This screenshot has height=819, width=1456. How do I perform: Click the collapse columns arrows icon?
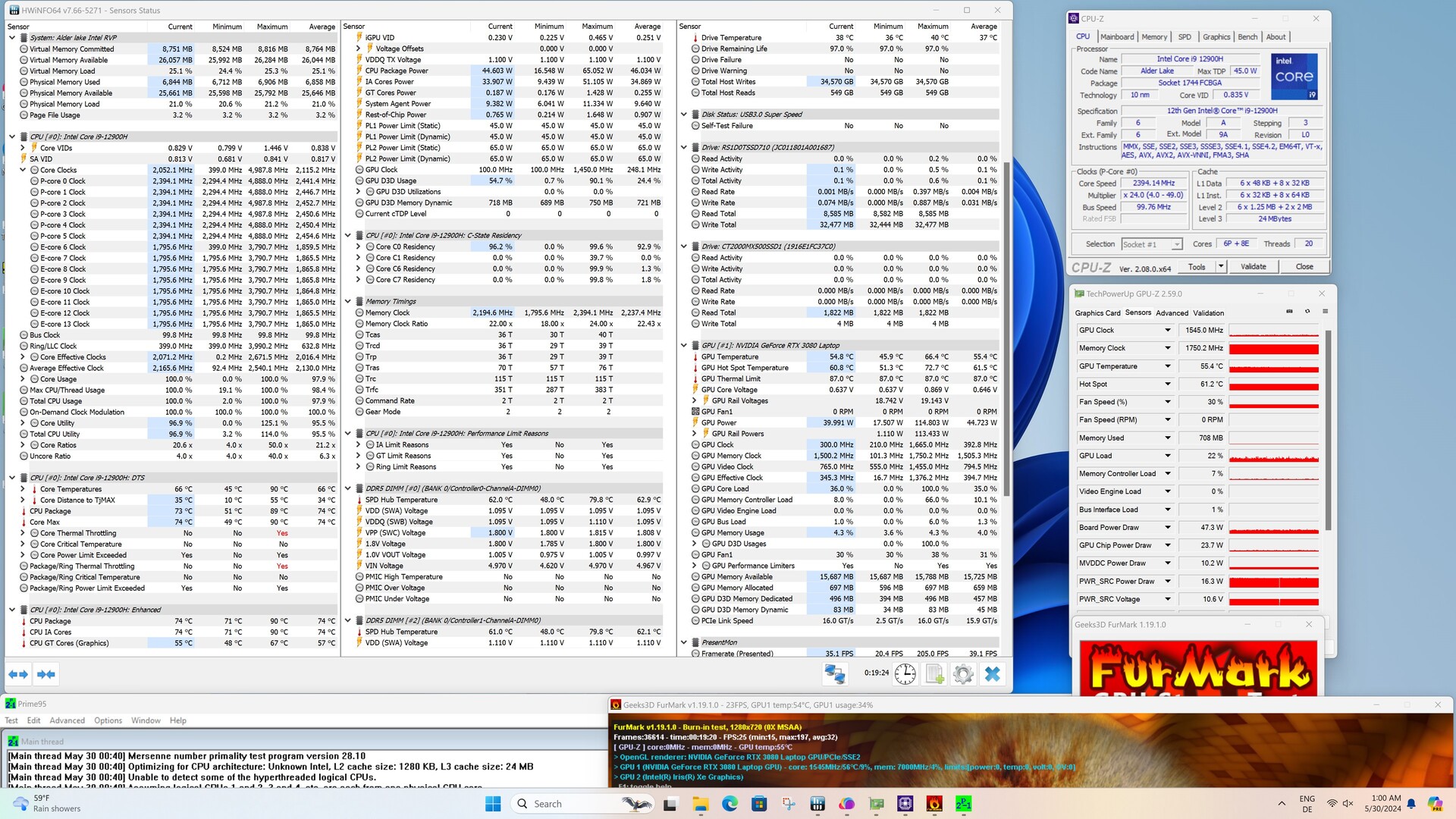point(46,673)
